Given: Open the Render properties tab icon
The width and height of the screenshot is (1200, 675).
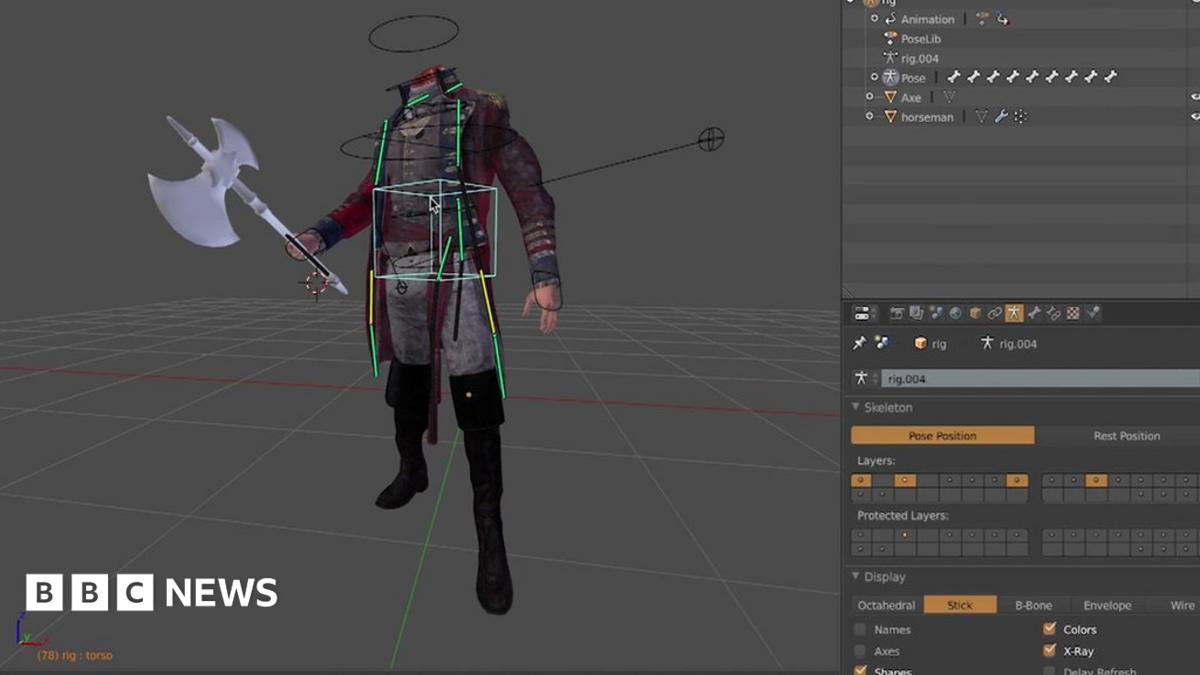Looking at the screenshot, I should click(x=897, y=313).
